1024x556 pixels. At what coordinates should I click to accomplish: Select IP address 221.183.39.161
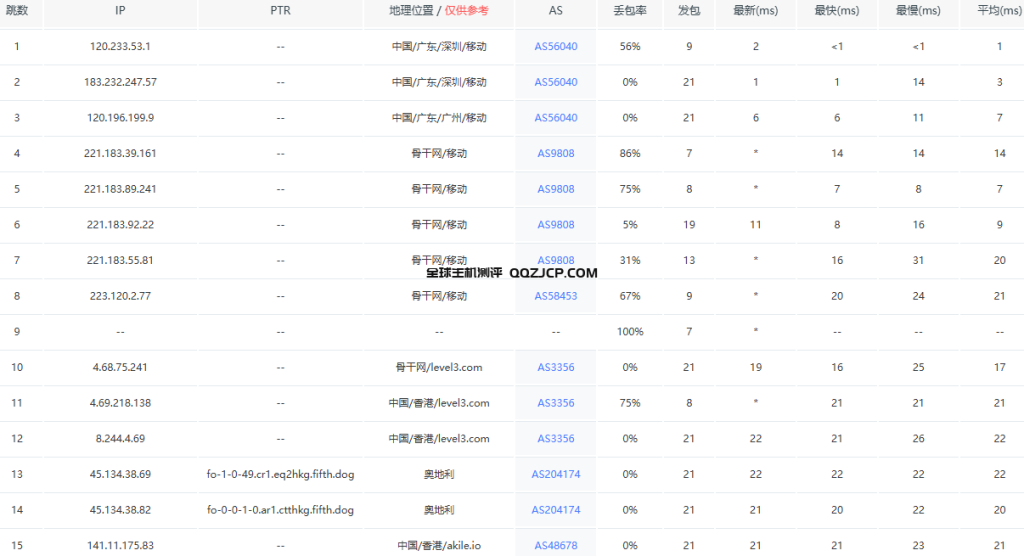pyautogui.click(x=120, y=154)
